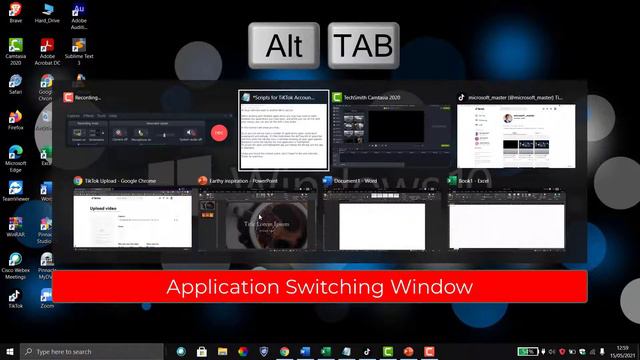Switch to Word via taskbar icon

tap(305, 351)
